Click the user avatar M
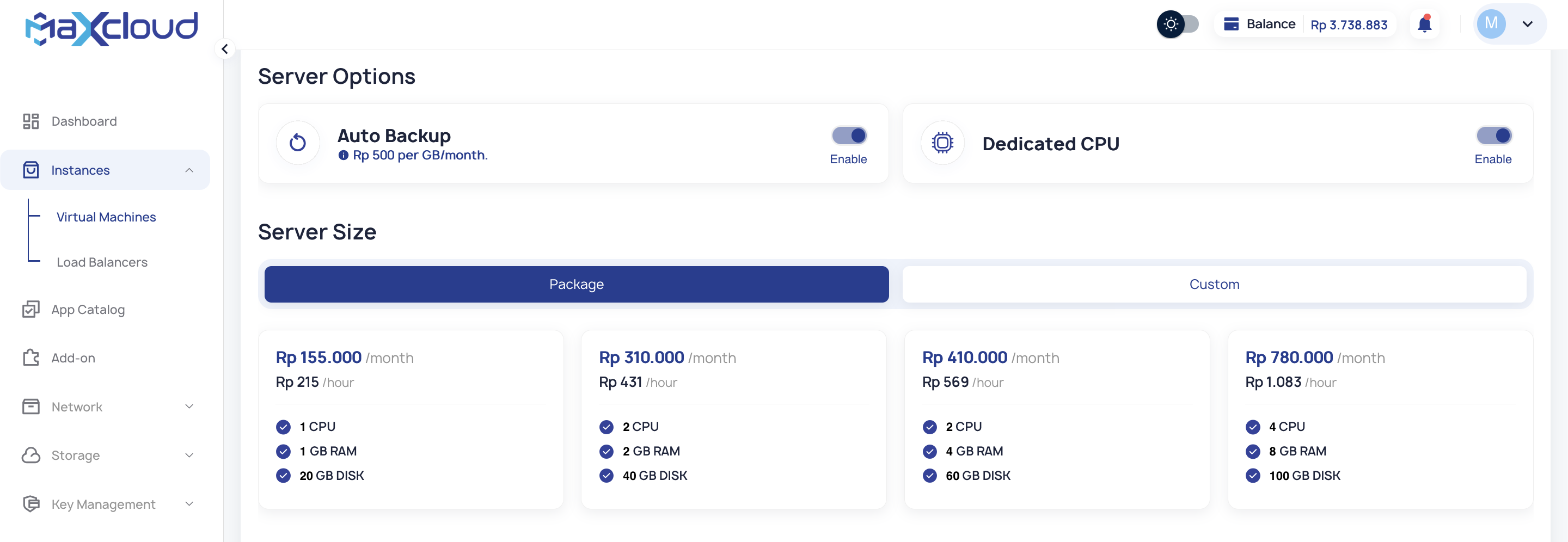The width and height of the screenshot is (1568, 542). tap(1491, 24)
